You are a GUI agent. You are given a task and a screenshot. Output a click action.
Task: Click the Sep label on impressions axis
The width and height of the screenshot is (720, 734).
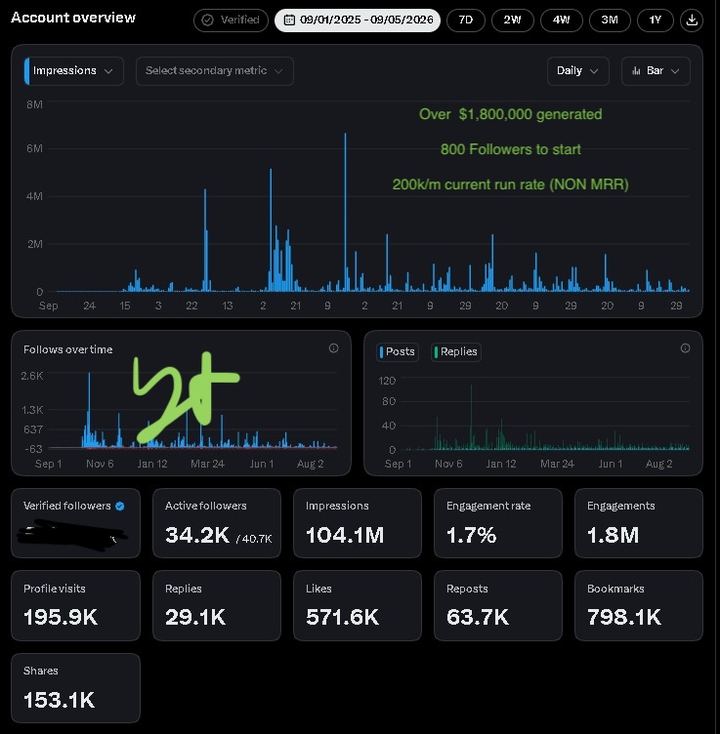coord(48,306)
